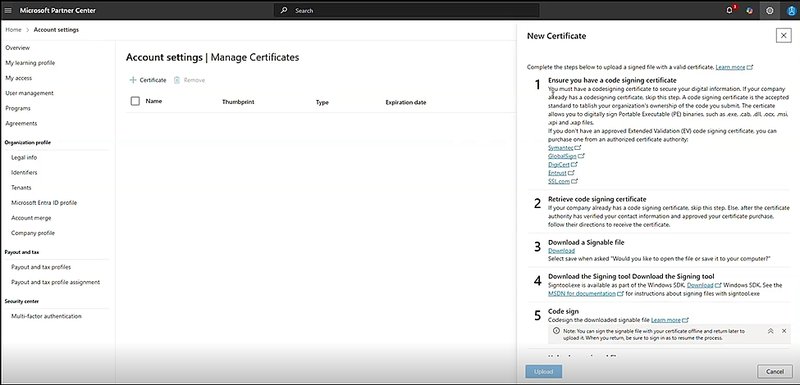This screenshot has height=385, width=800.
Task: Open the Symantec certificate authority link
Action: tap(560, 147)
